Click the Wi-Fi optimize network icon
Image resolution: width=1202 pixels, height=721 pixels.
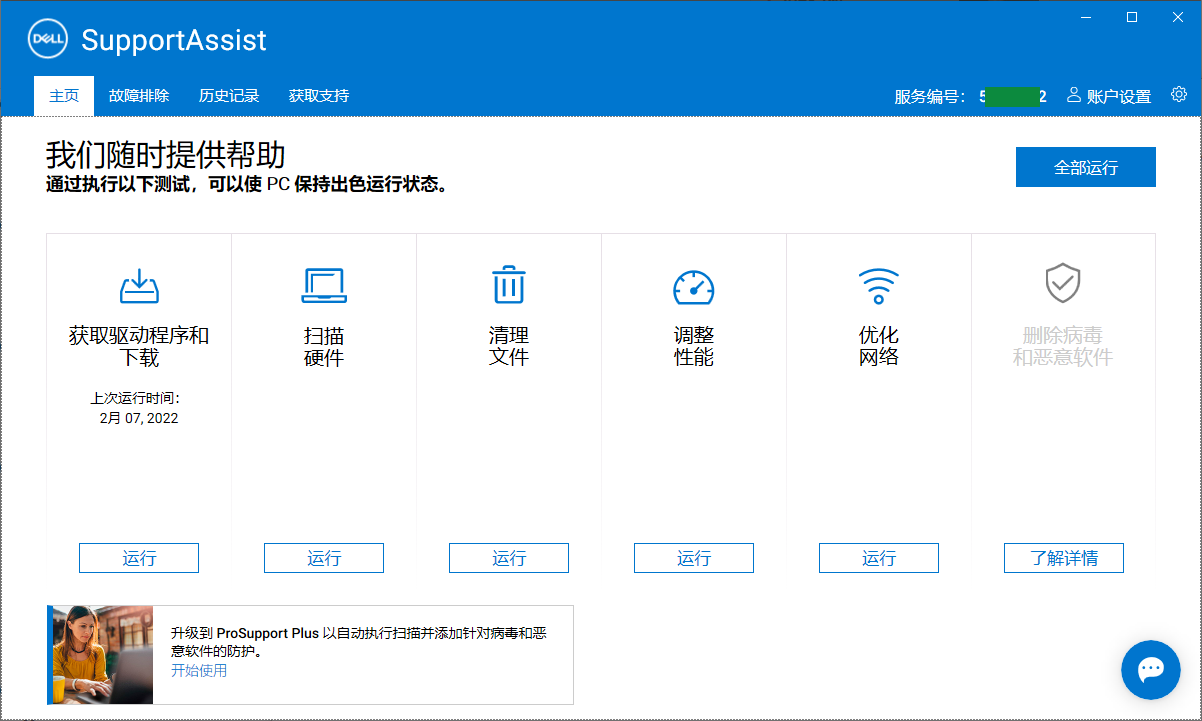coord(879,287)
